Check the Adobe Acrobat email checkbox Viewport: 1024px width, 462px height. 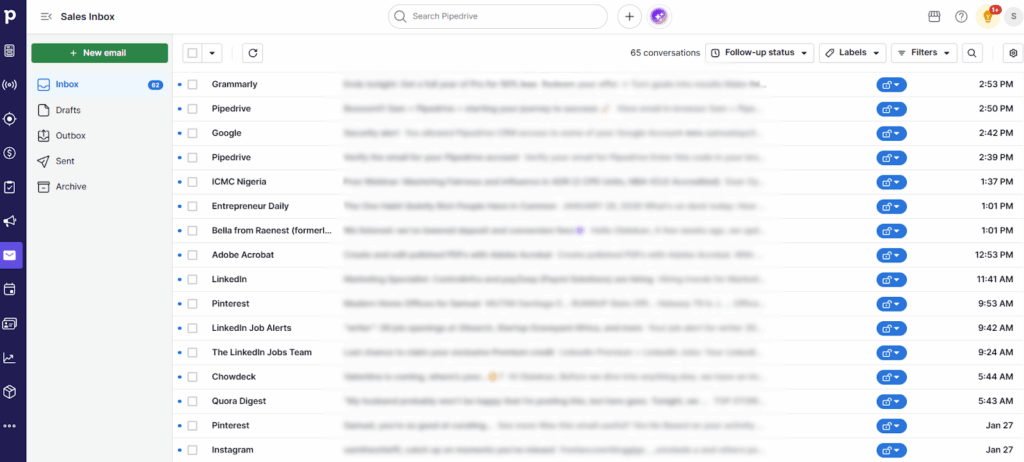[x=193, y=255]
